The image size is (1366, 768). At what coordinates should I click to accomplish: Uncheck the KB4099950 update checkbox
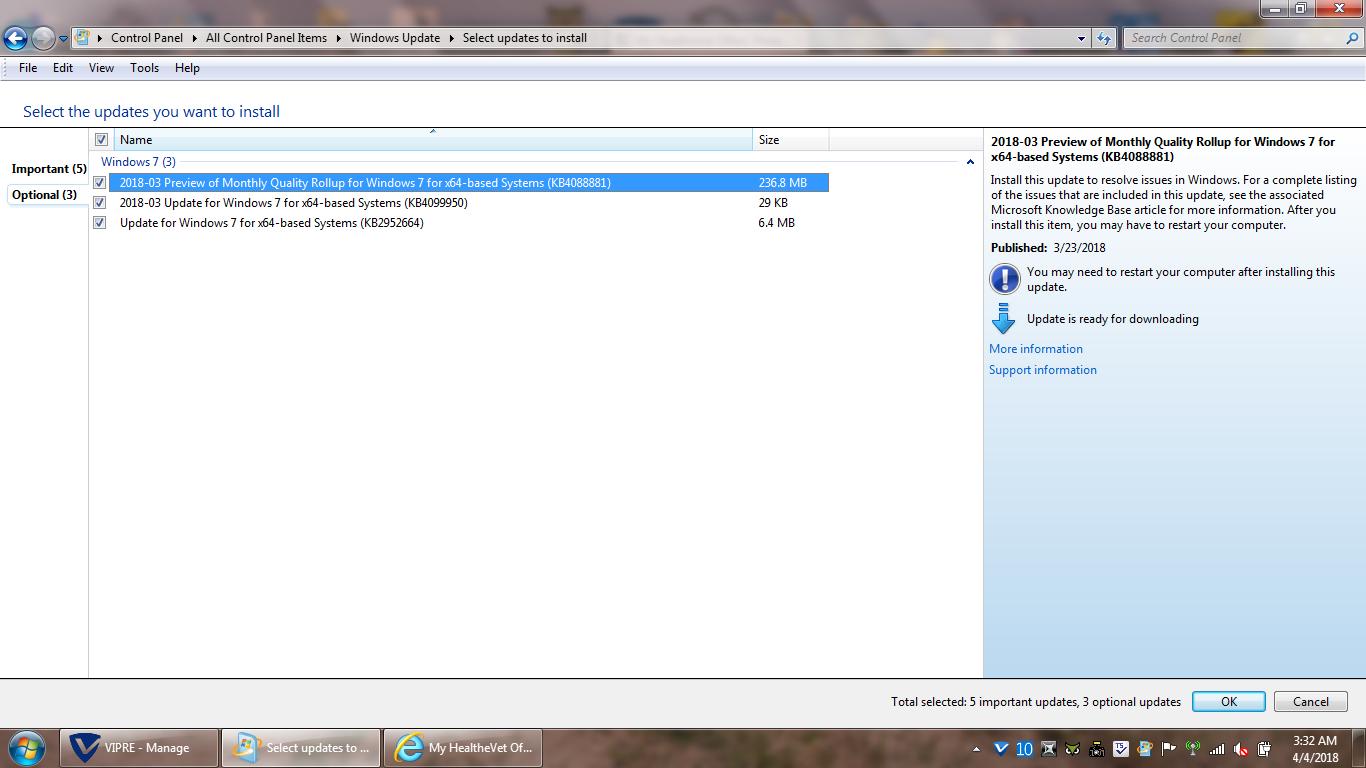coord(100,203)
